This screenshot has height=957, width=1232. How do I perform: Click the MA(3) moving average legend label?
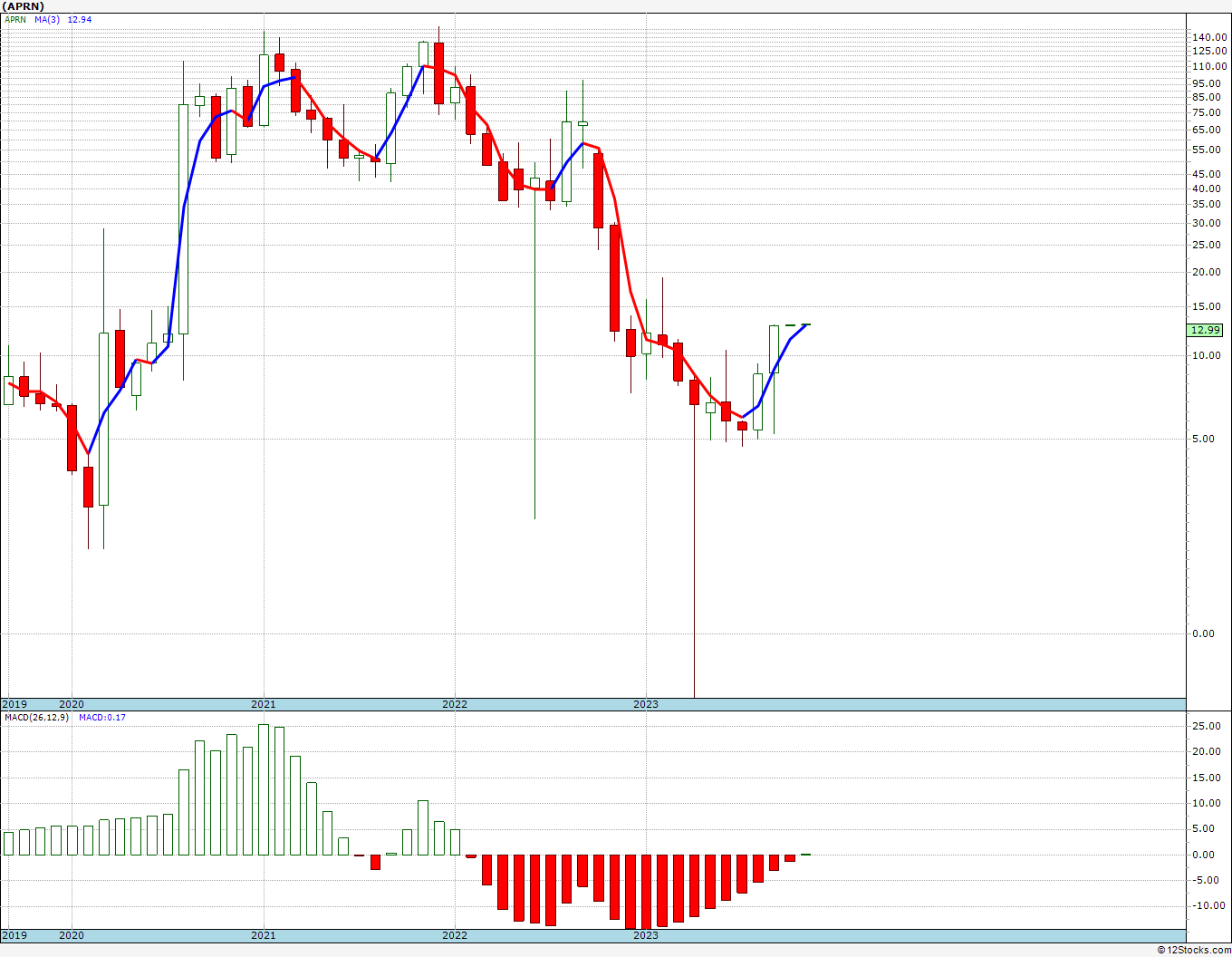click(48, 19)
